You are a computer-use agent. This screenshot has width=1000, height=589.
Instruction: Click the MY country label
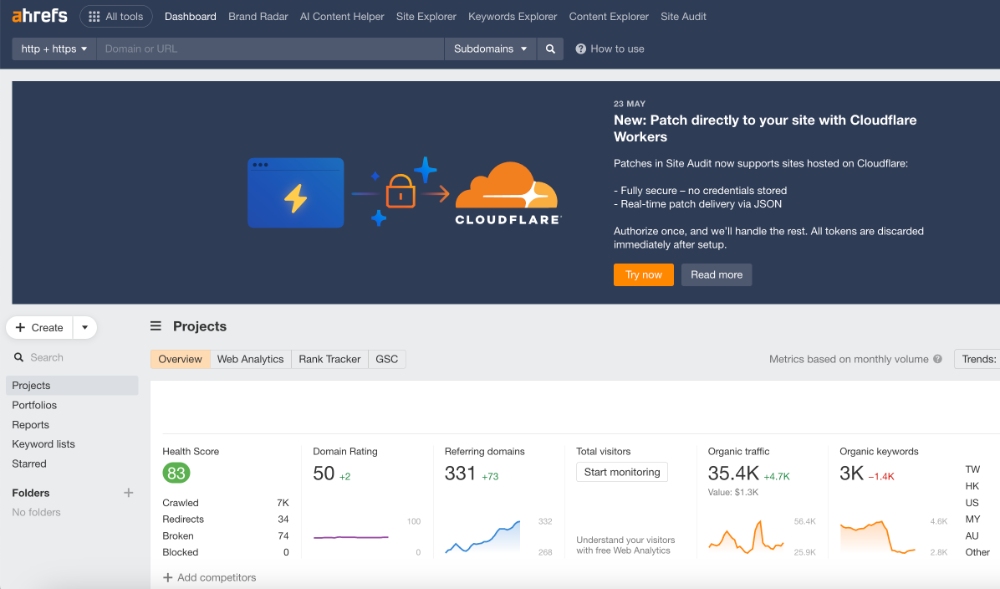pos(973,519)
